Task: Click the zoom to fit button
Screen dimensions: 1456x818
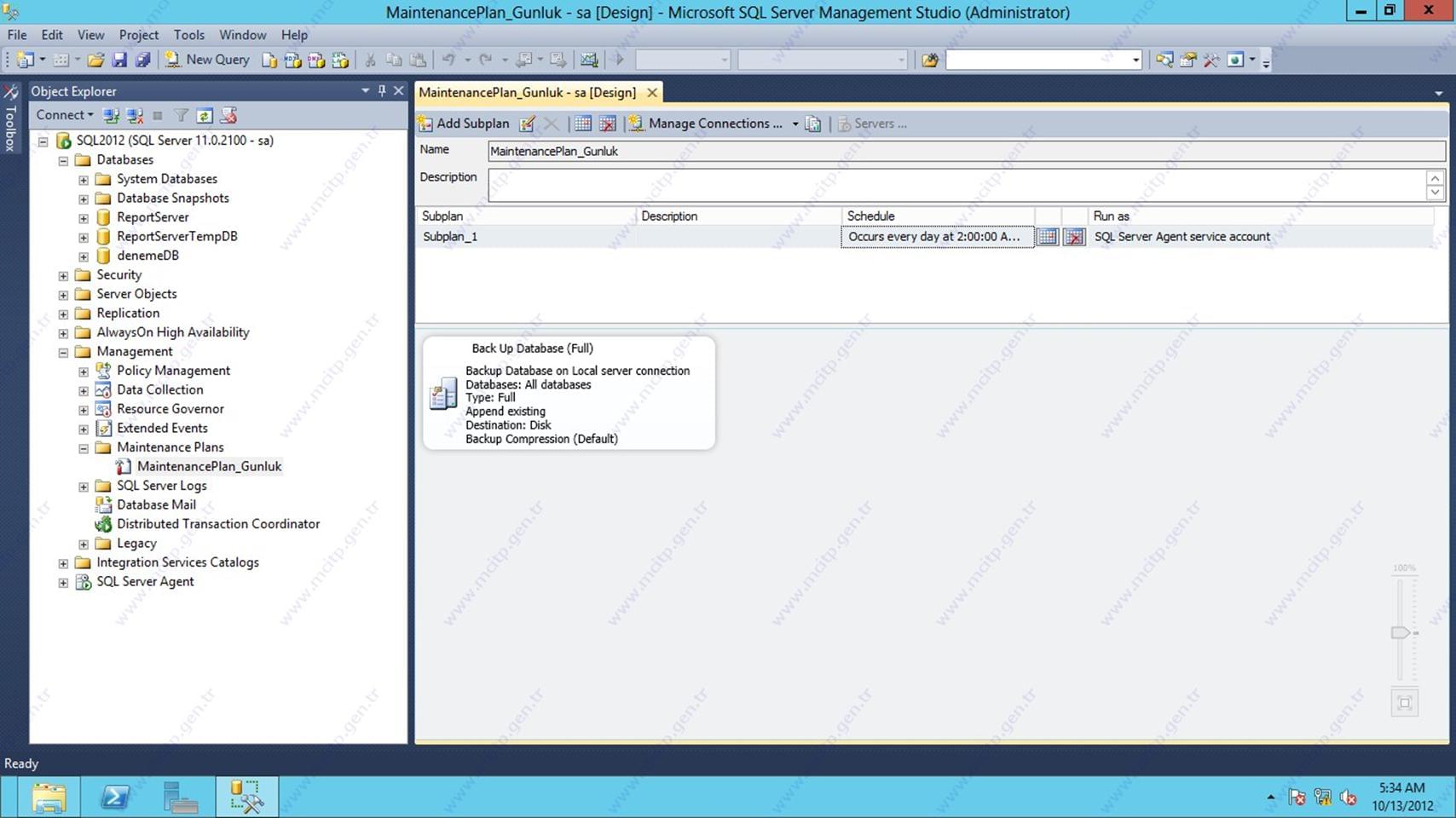Action: [x=1404, y=703]
